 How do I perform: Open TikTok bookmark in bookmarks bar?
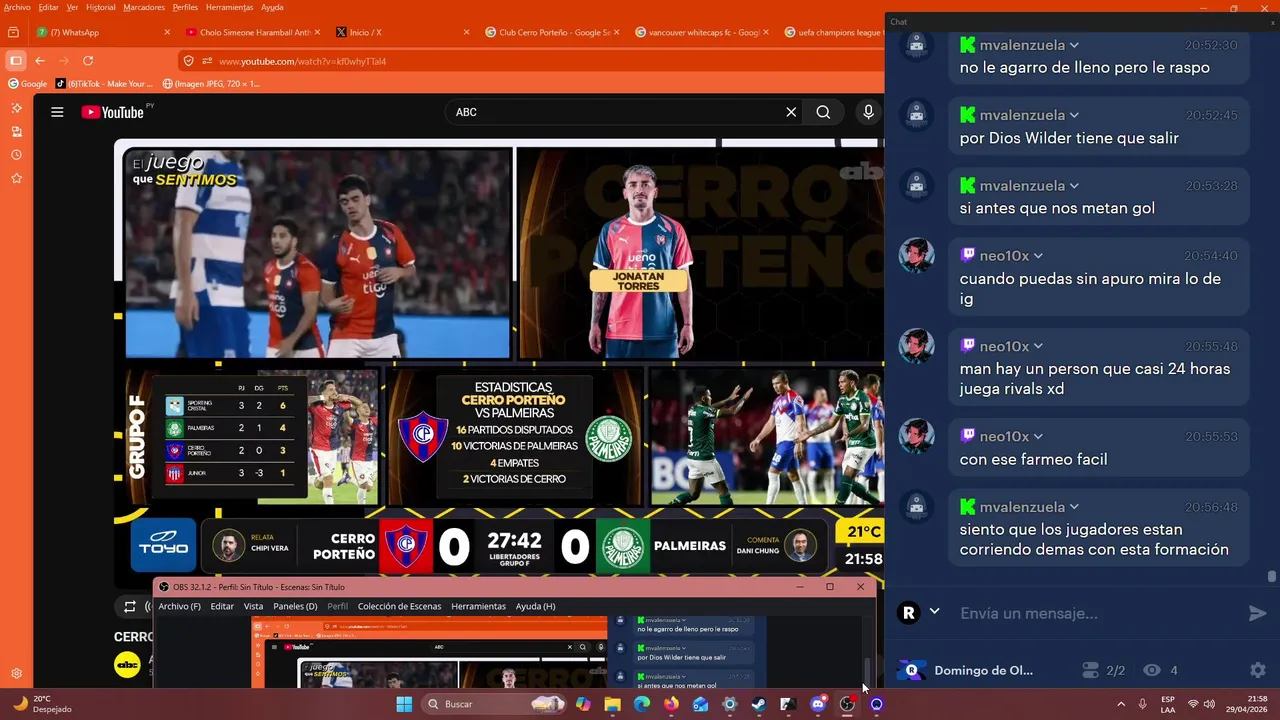pos(104,84)
